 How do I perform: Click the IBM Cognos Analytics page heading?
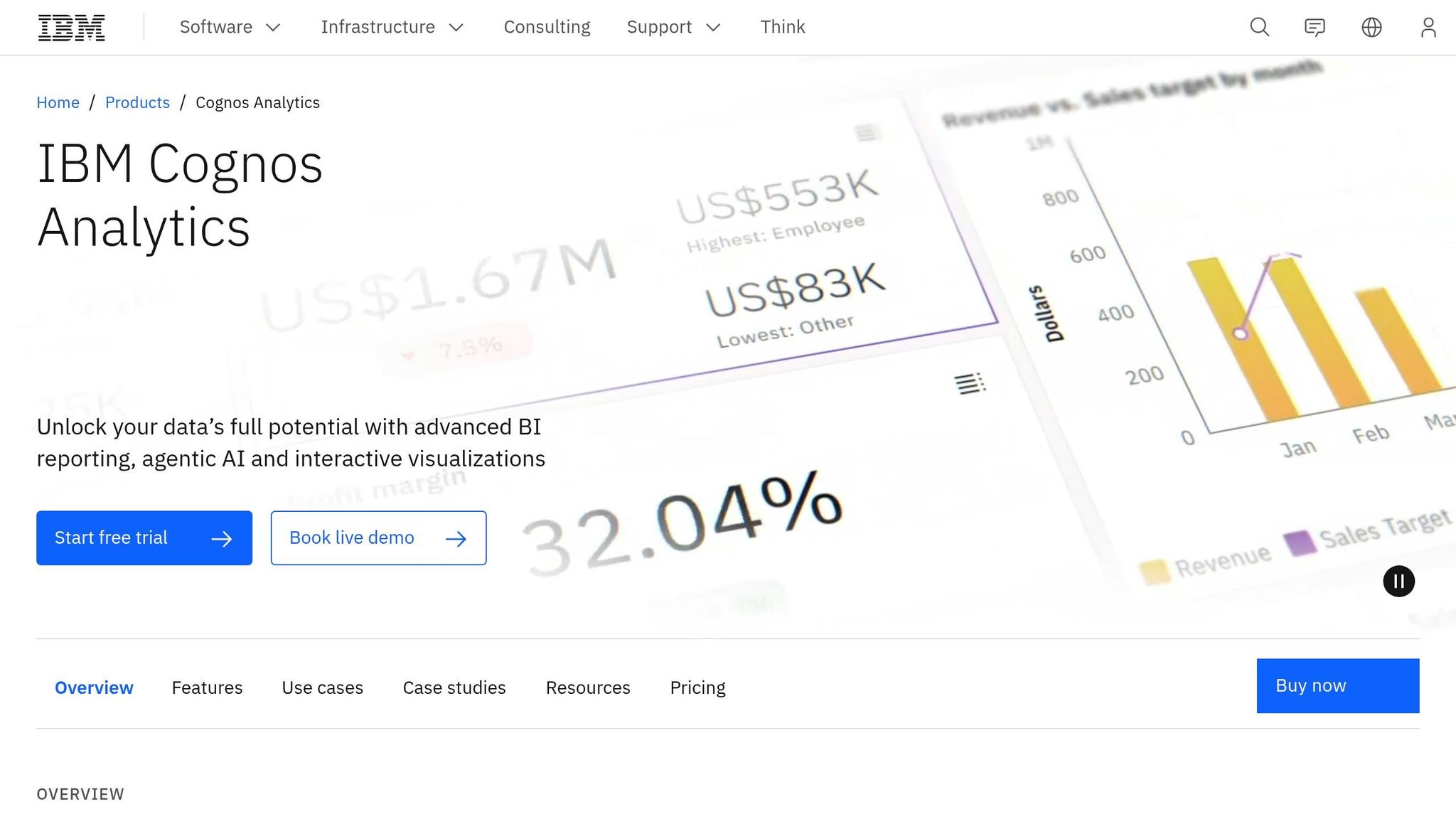click(x=180, y=196)
